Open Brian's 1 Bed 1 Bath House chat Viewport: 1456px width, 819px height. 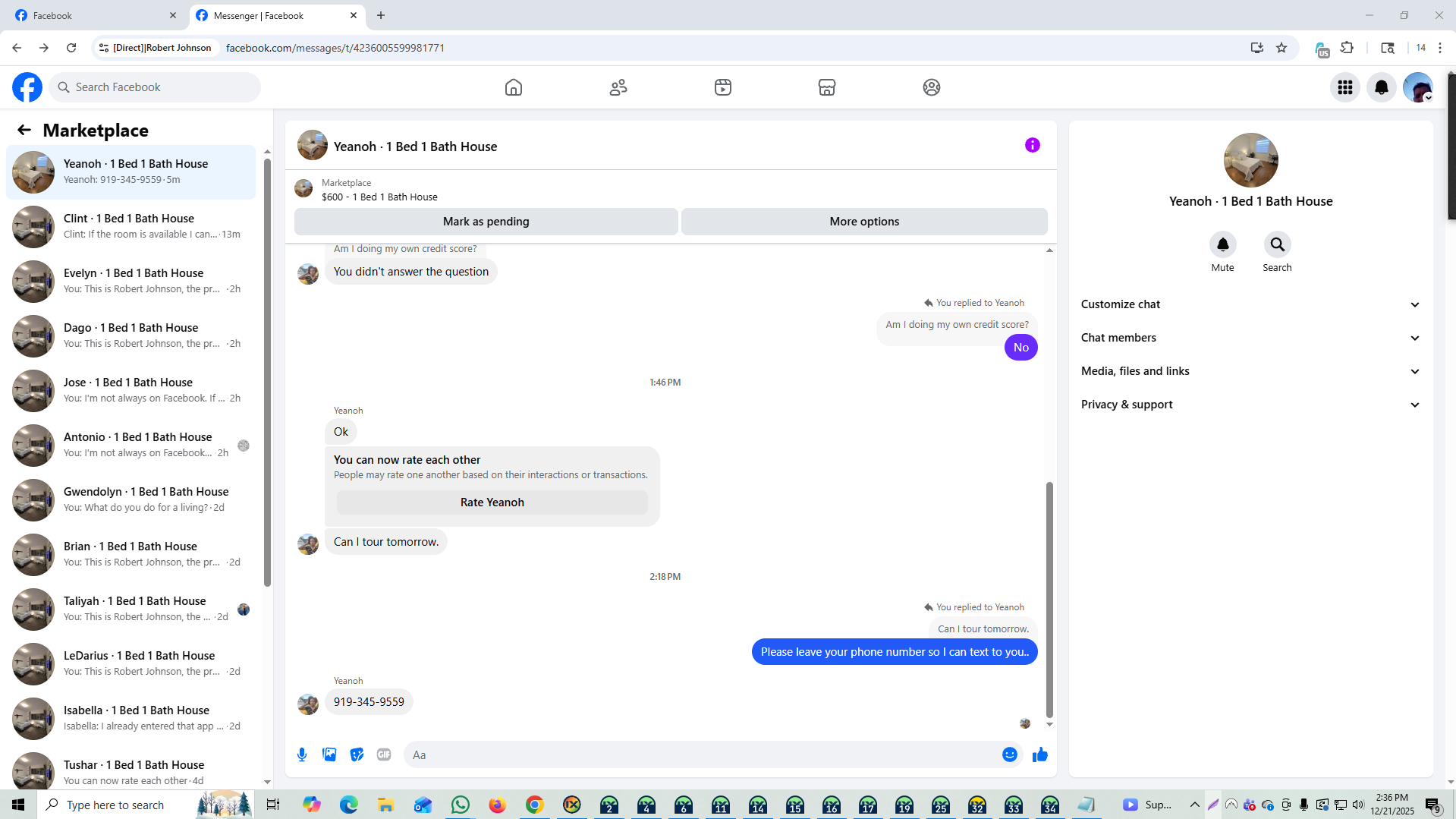coord(131,555)
